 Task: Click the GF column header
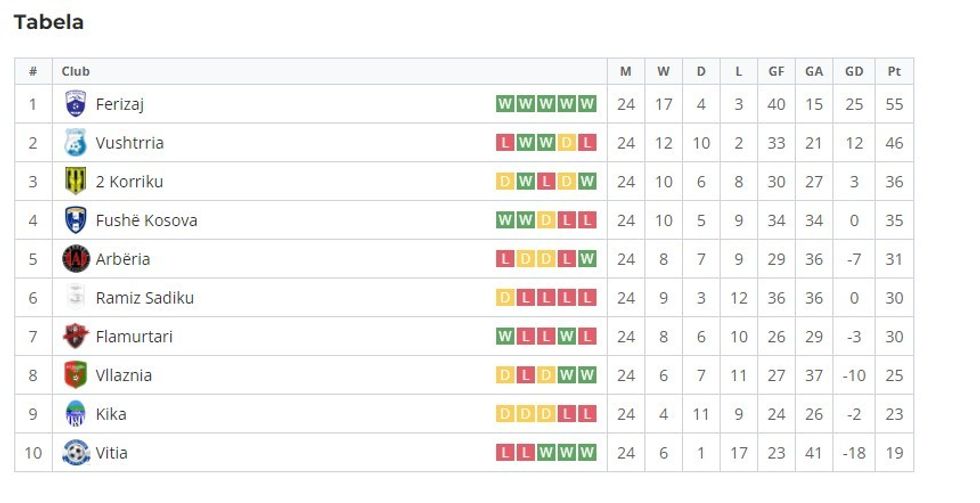coord(776,71)
